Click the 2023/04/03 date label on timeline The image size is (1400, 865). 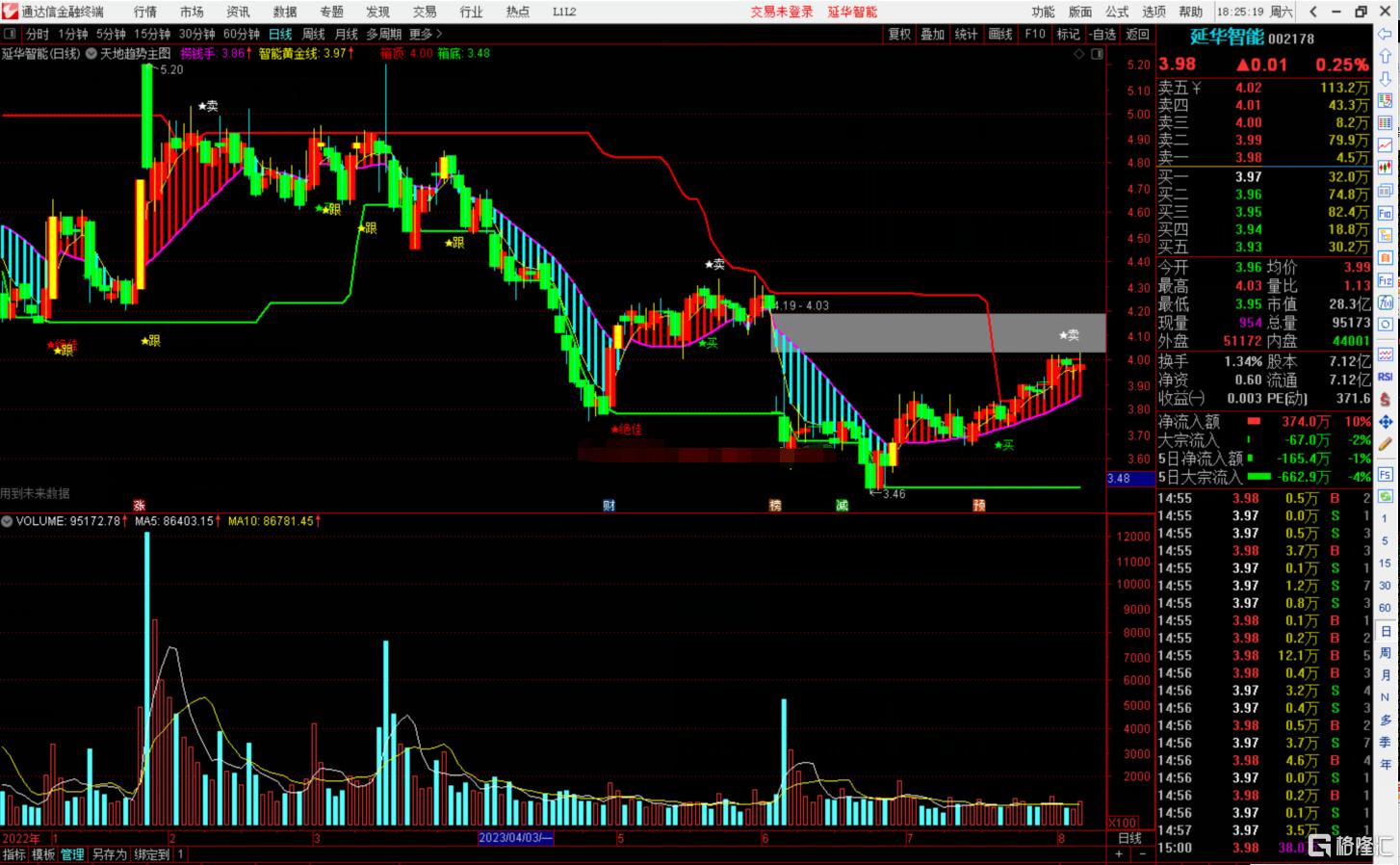[516, 838]
